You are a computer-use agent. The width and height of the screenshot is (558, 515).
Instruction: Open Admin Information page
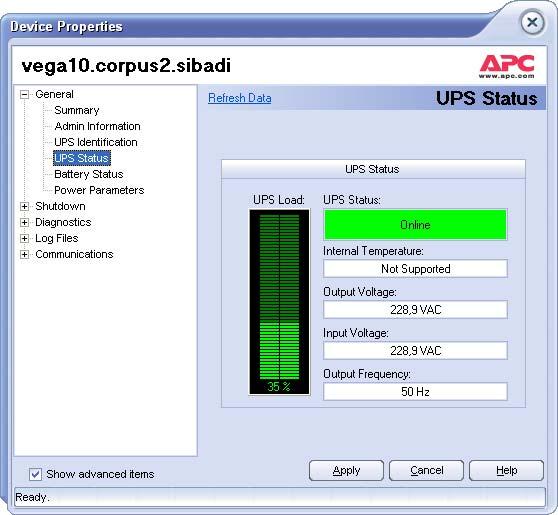coord(97,126)
